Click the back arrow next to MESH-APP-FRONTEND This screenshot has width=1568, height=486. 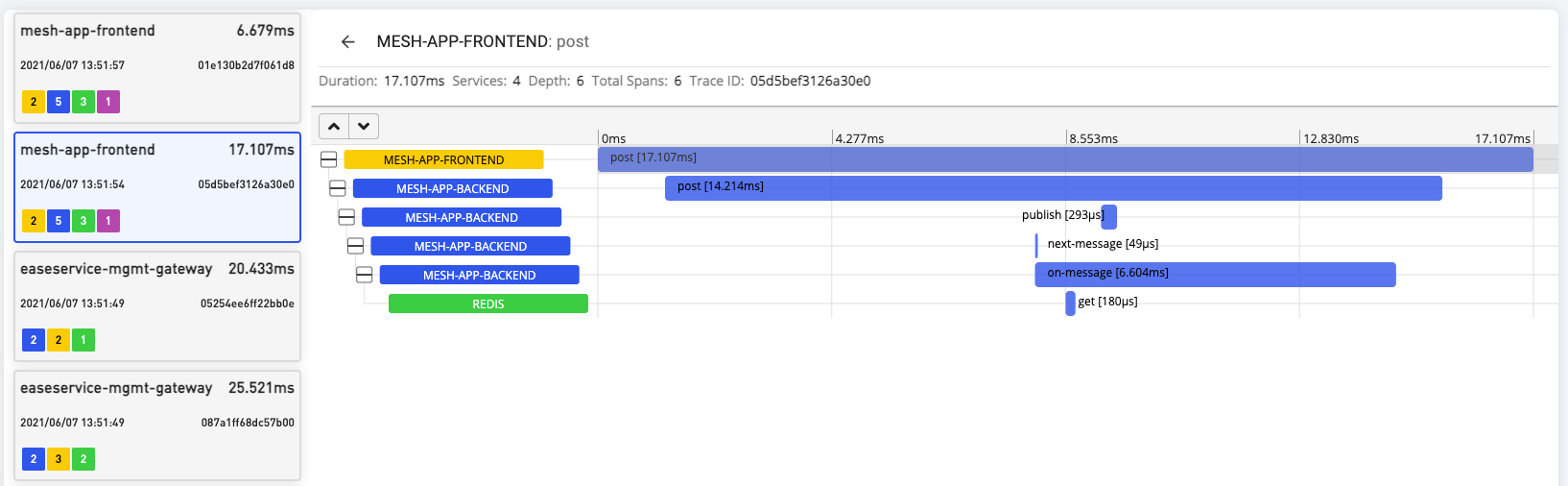tap(347, 42)
